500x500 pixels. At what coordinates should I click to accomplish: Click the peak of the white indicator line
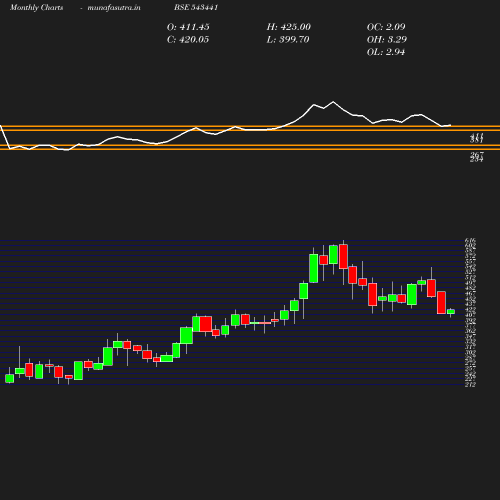333,102
